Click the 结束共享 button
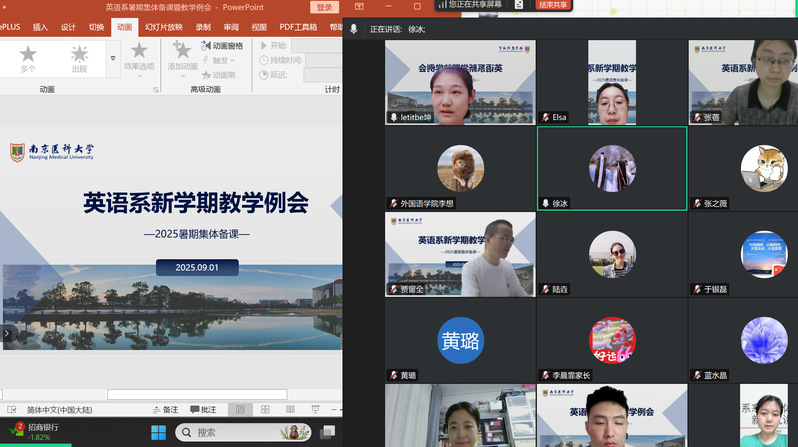798x447 pixels. (x=552, y=5)
